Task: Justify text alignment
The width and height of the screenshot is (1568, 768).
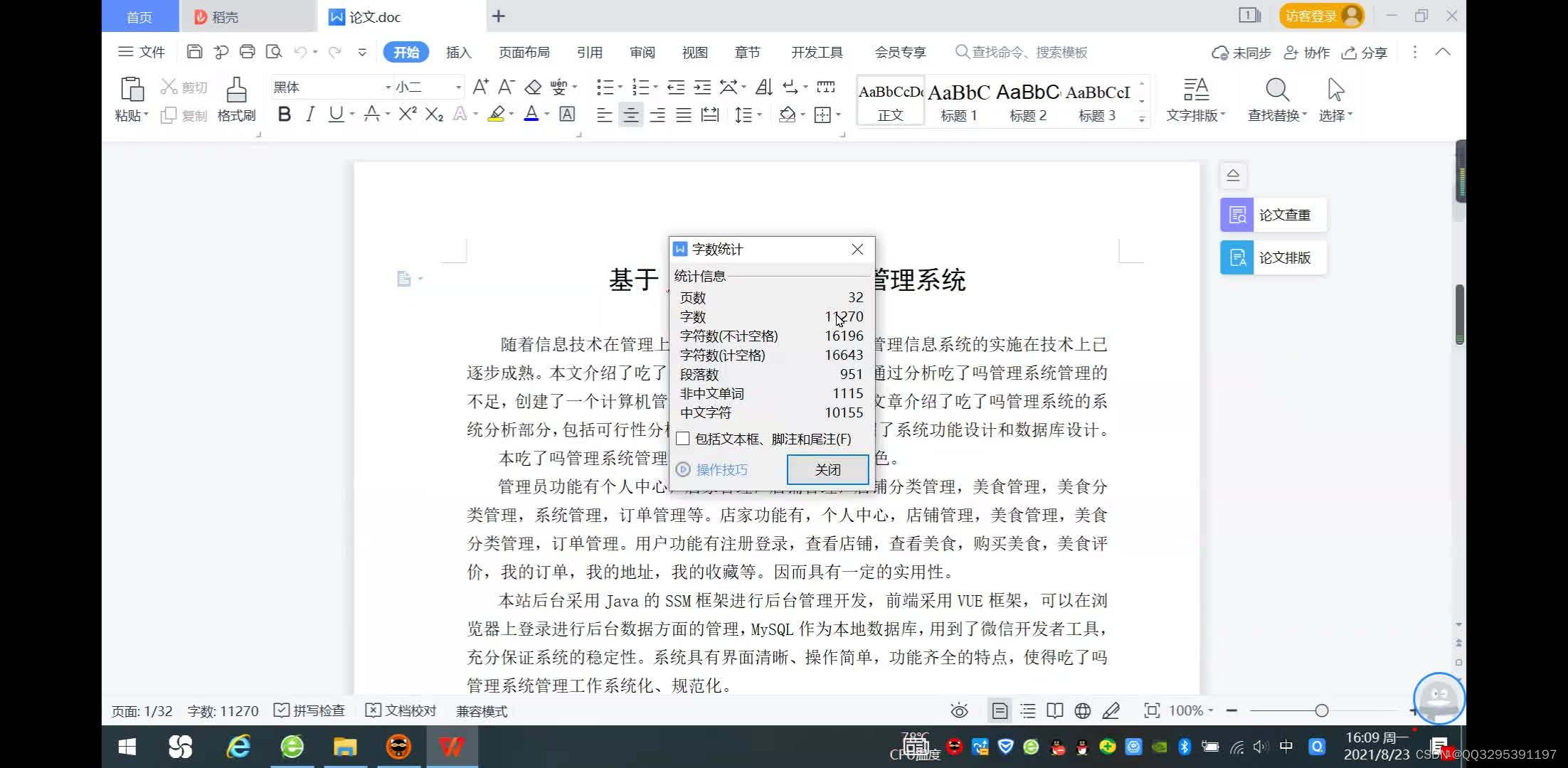Action: point(684,115)
